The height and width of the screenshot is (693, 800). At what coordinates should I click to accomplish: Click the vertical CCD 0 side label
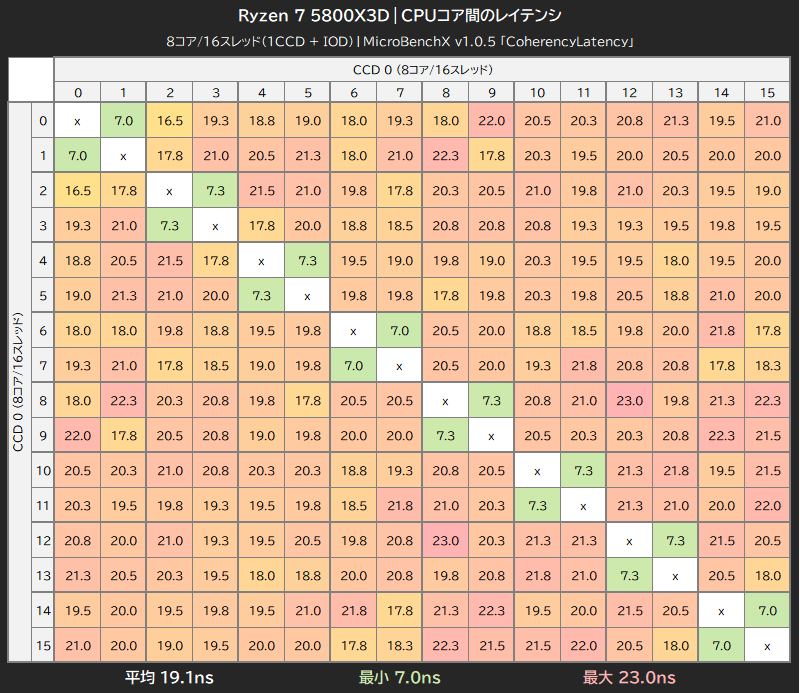click(19, 382)
